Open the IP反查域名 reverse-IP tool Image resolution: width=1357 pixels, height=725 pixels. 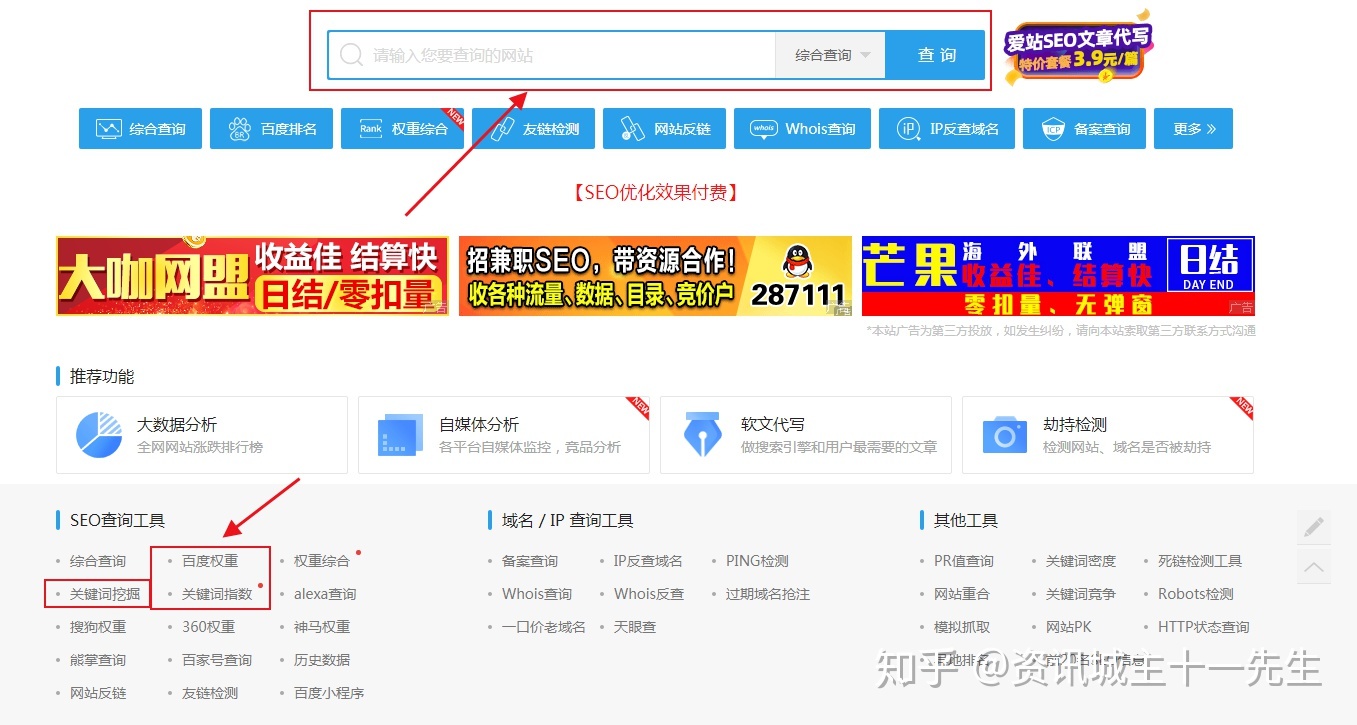pyautogui.click(x=946, y=128)
